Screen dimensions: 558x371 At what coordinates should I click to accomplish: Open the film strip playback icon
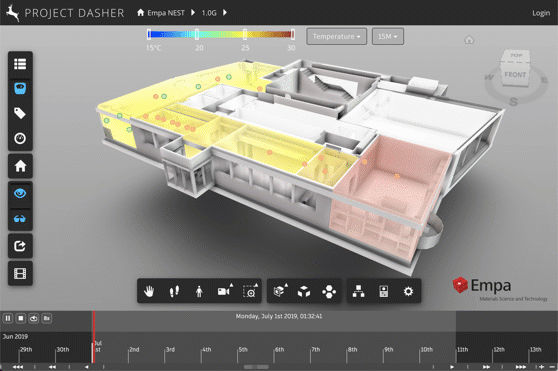20,274
